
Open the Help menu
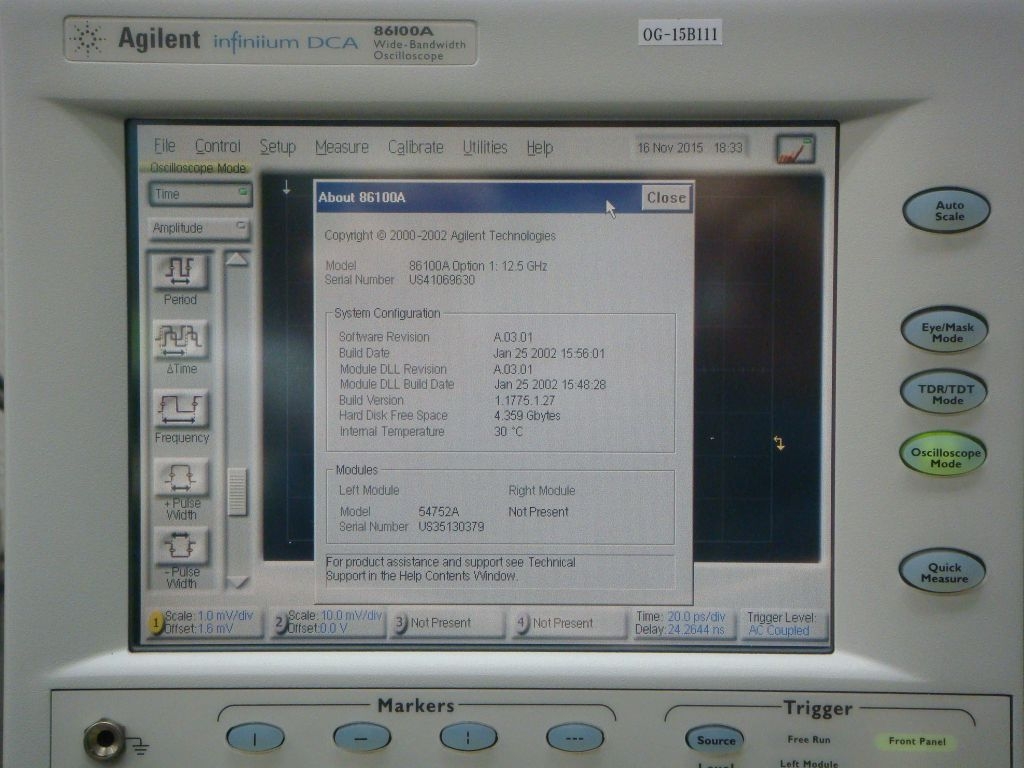click(x=539, y=148)
